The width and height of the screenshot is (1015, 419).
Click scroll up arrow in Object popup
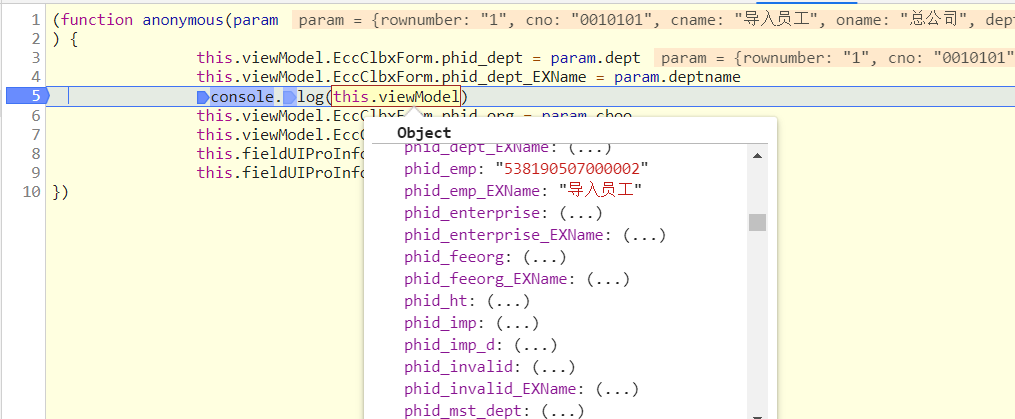click(x=757, y=155)
